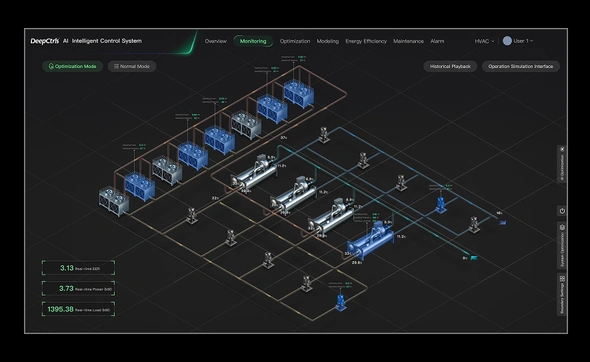Click the power icon on right sidebar
The width and height of the screenshot is (590, 362).
coord(562,211)
